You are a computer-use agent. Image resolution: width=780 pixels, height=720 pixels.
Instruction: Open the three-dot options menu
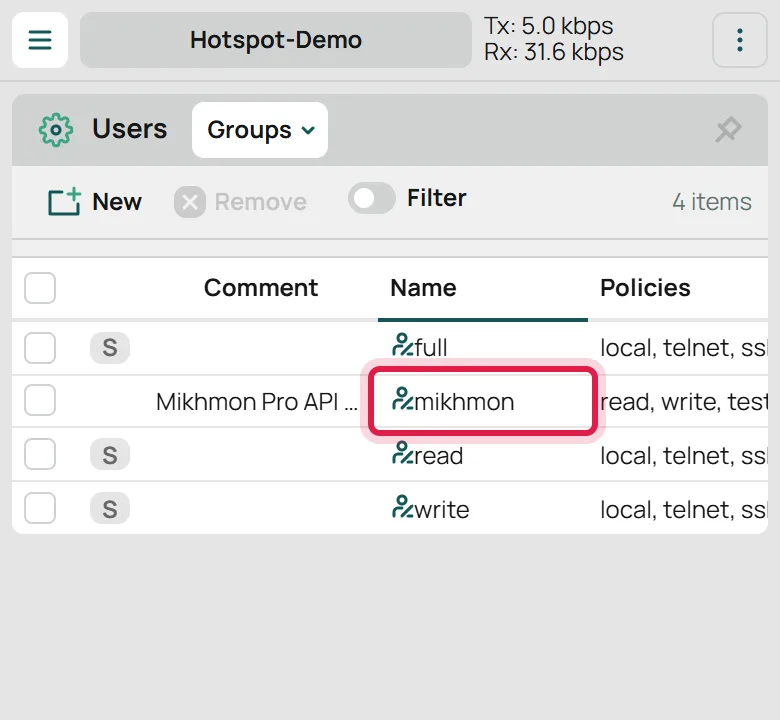click(740, 40)
